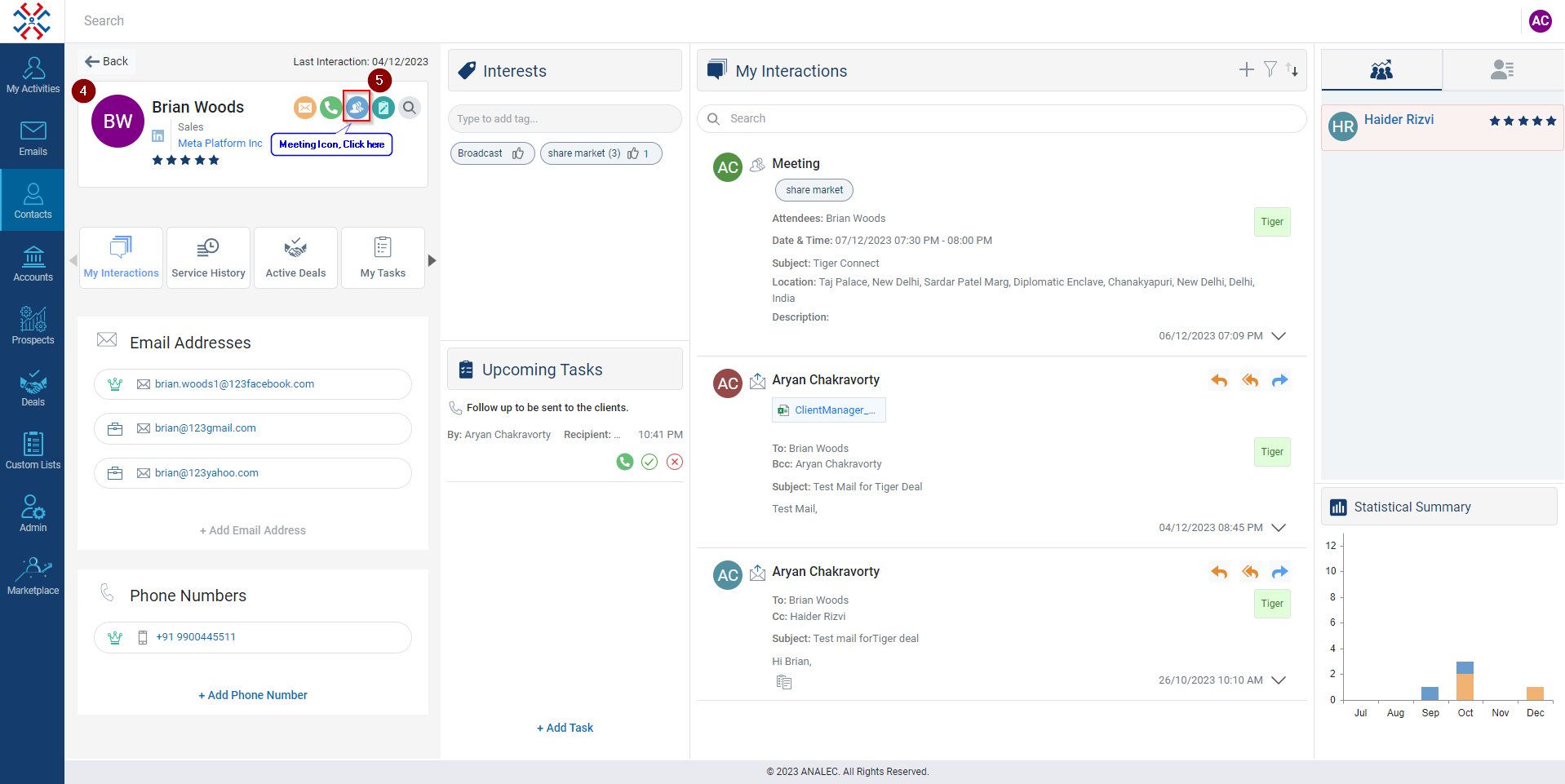Go Back to the contacts list

(107, 61)
